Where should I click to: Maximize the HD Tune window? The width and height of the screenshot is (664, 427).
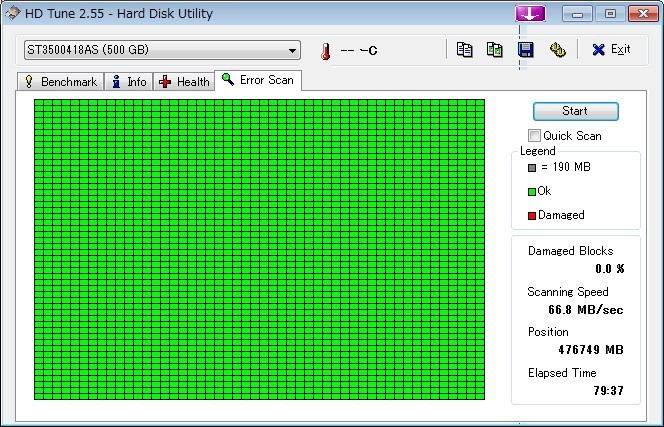coord(610,14)
